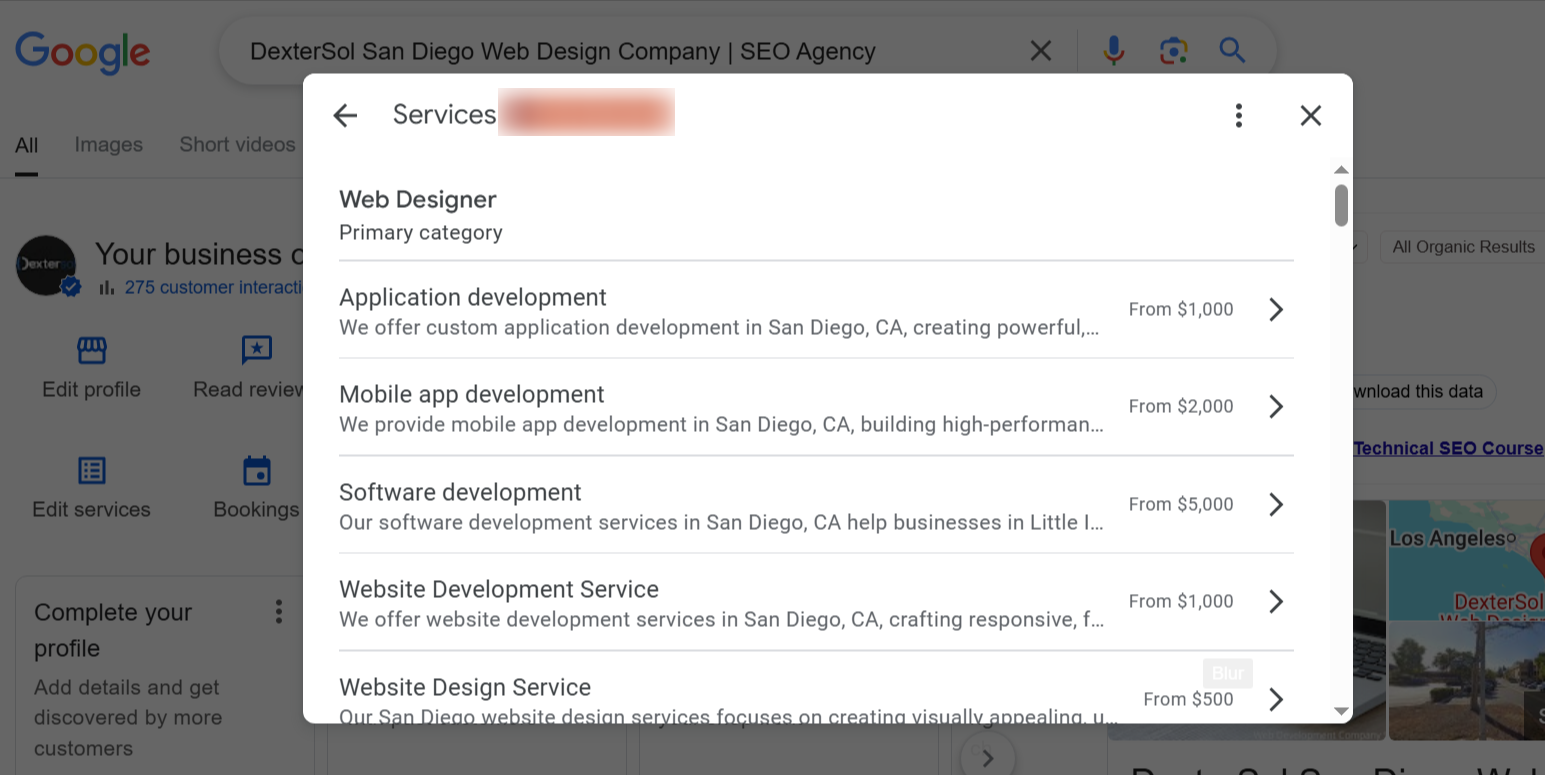Expand the Website Design Service row
This screenshot has height=775, width=1545.
816,688
